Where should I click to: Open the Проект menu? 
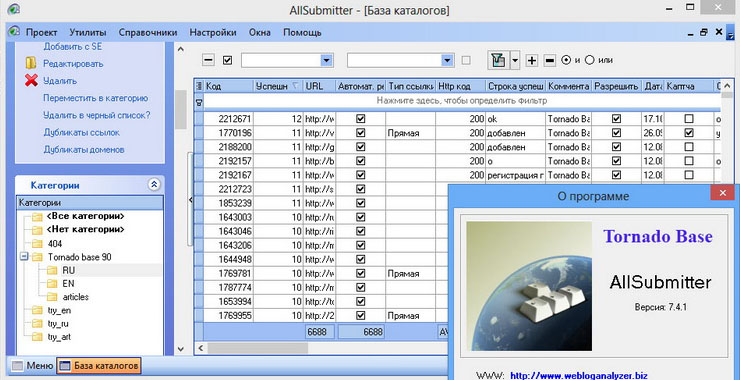pos(42,33)
